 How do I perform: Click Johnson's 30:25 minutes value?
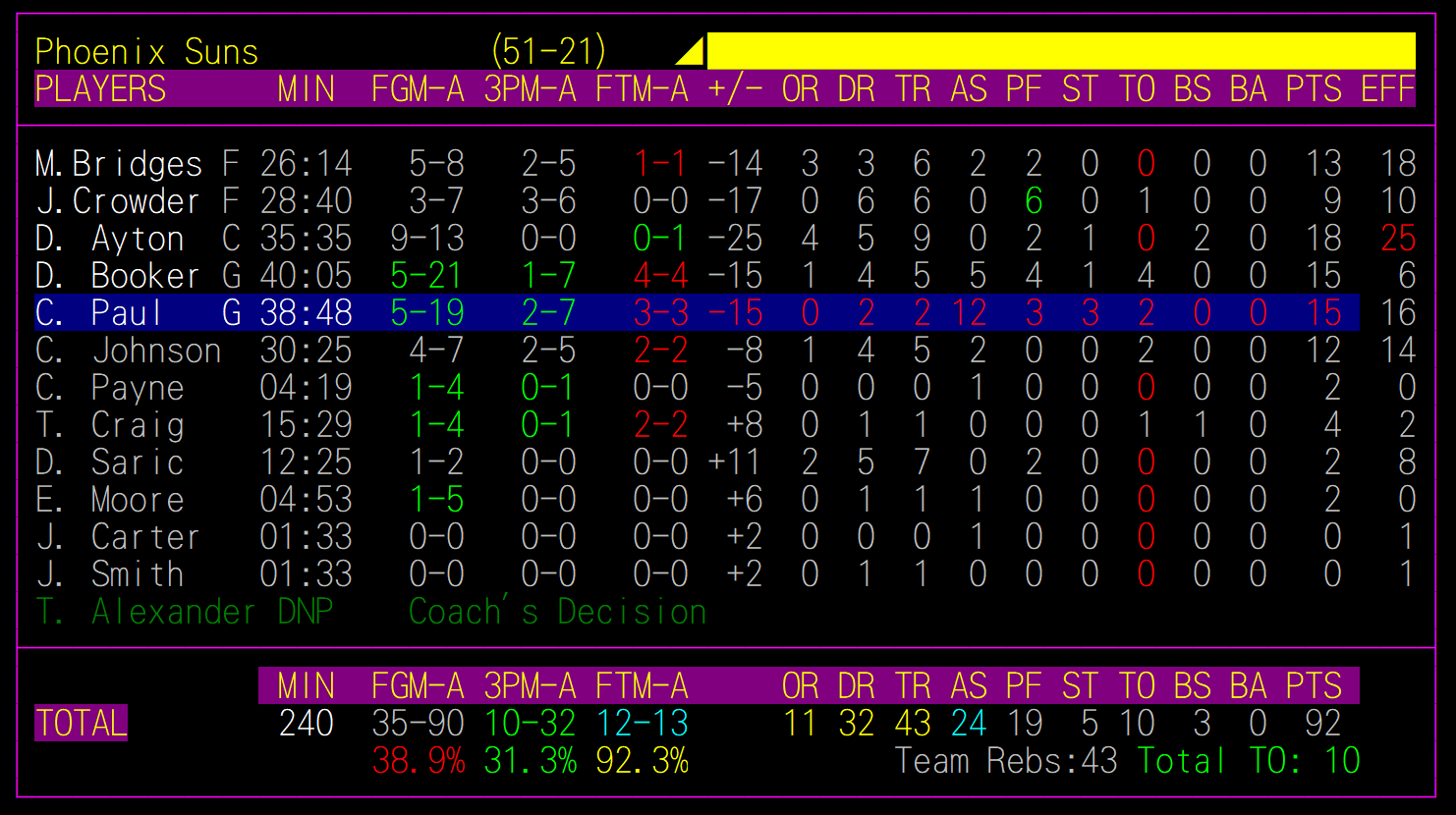[x=307, y=351]
